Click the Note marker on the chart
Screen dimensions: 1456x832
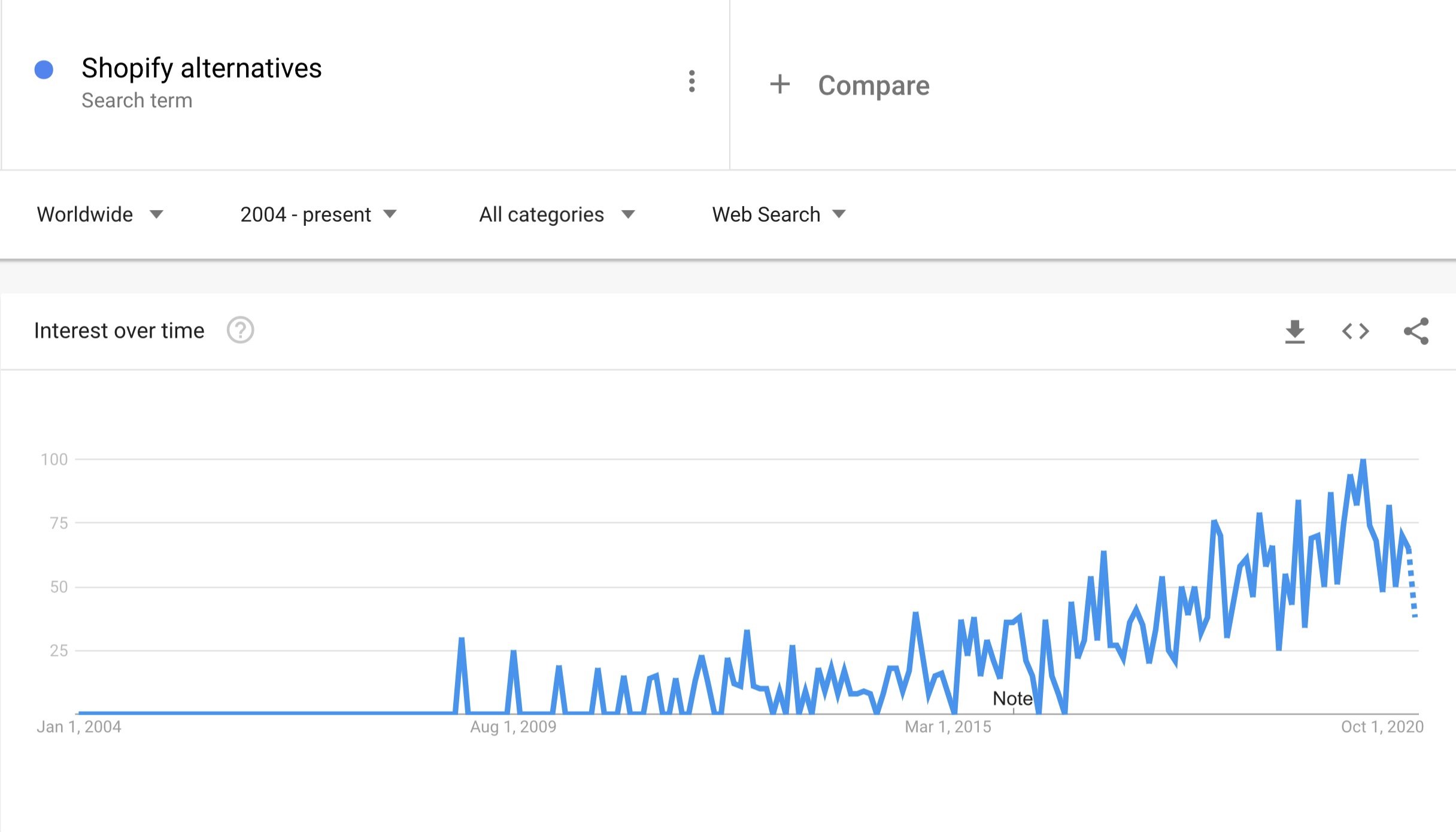[x=1012, y=698]
